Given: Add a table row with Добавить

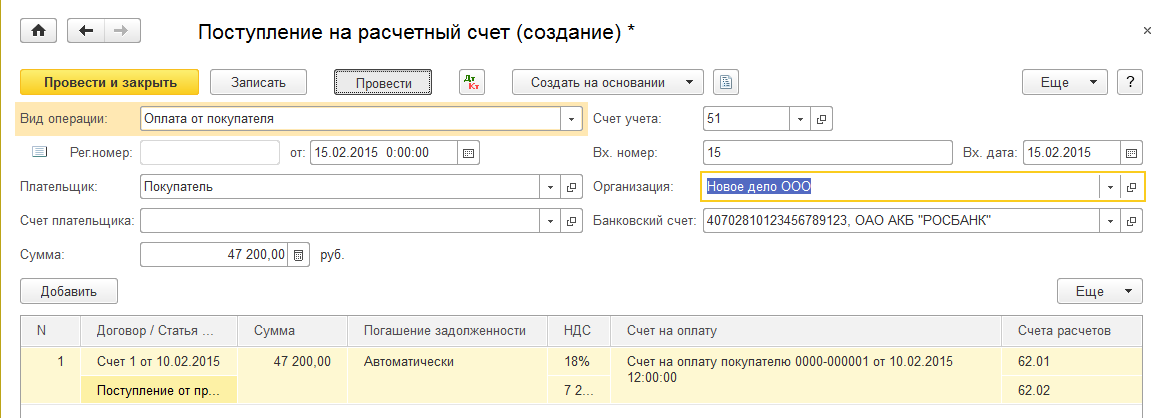Looking at the screenshot, I should click(x=68, y=291).
